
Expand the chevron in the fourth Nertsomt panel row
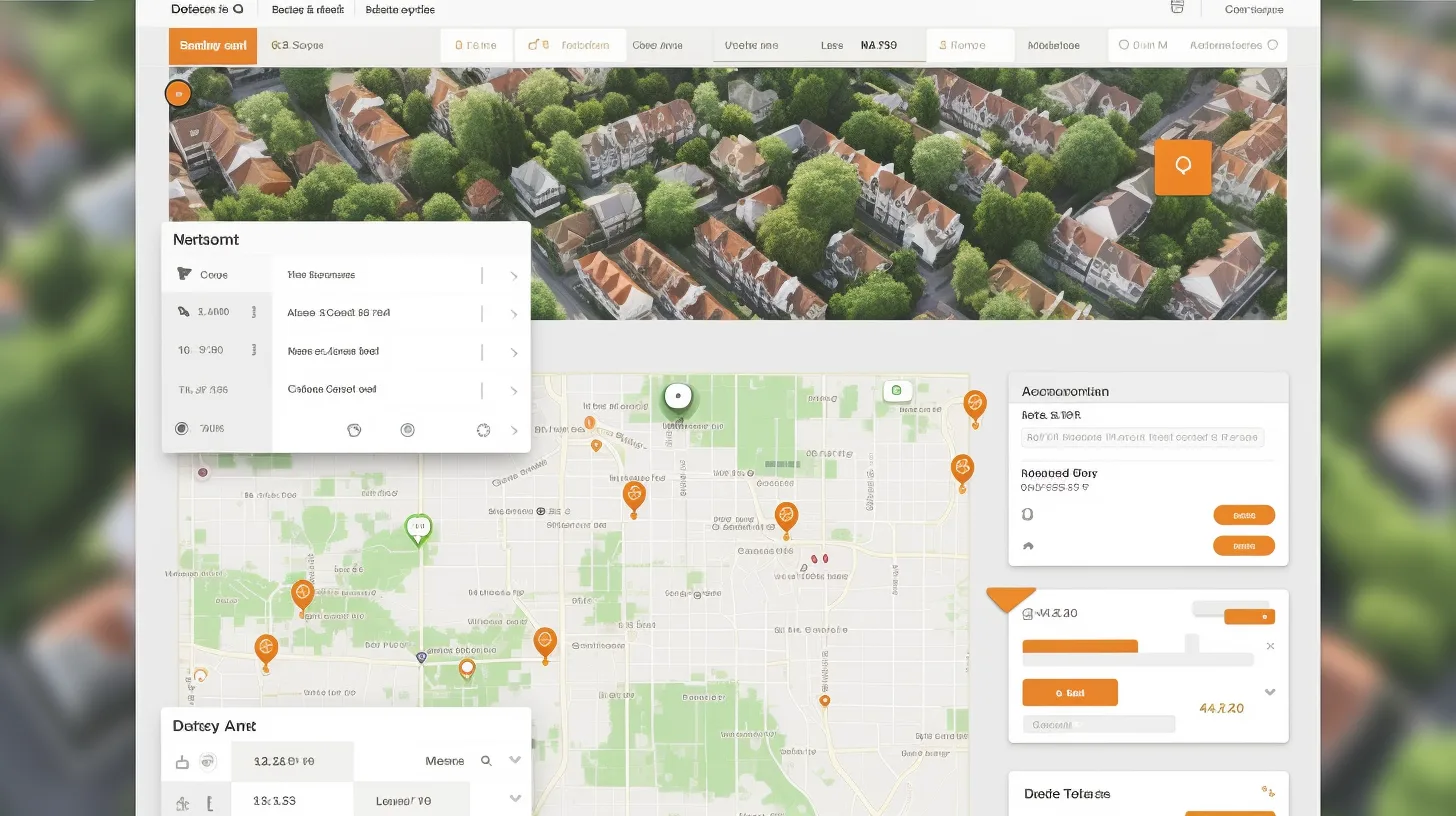[514, 391]
